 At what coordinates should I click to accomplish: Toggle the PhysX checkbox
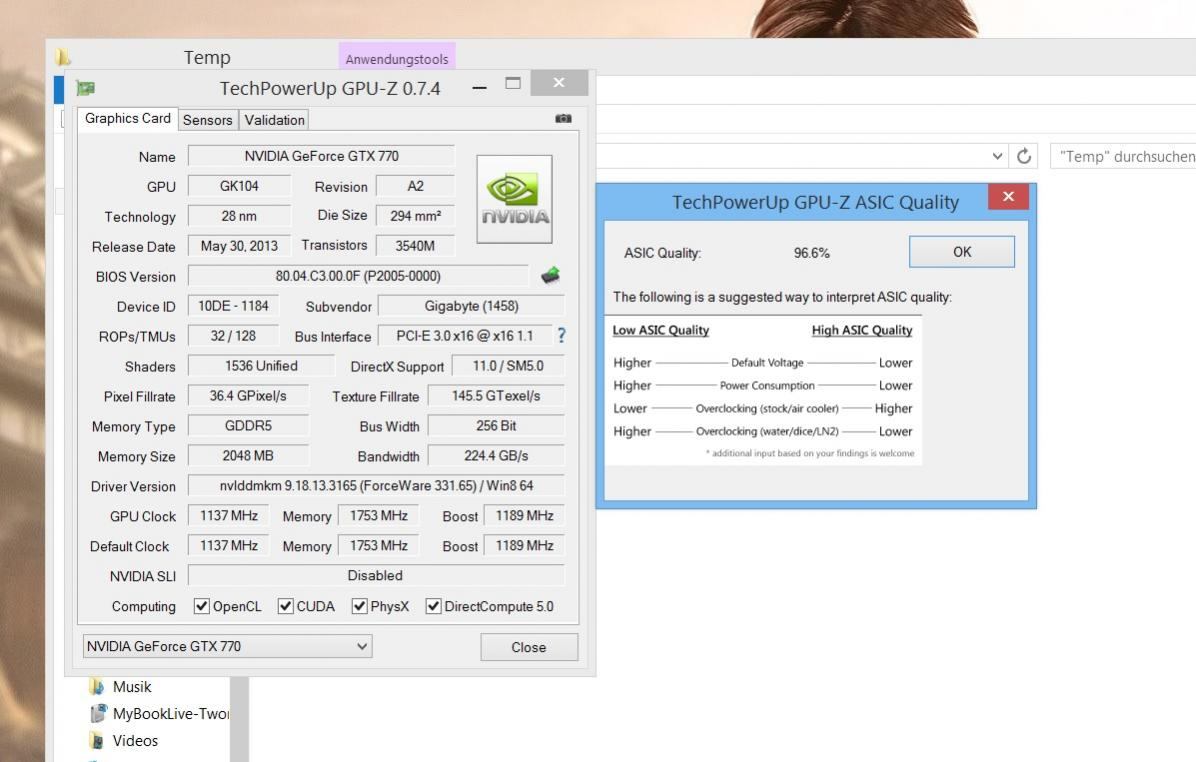pos(359,606)
